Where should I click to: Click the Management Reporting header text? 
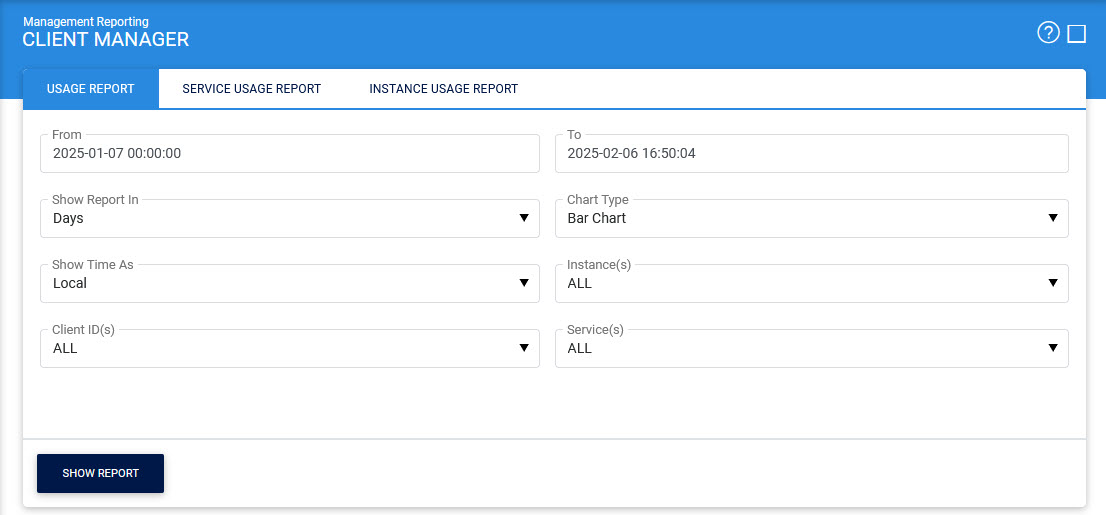[x=85, y=21]
